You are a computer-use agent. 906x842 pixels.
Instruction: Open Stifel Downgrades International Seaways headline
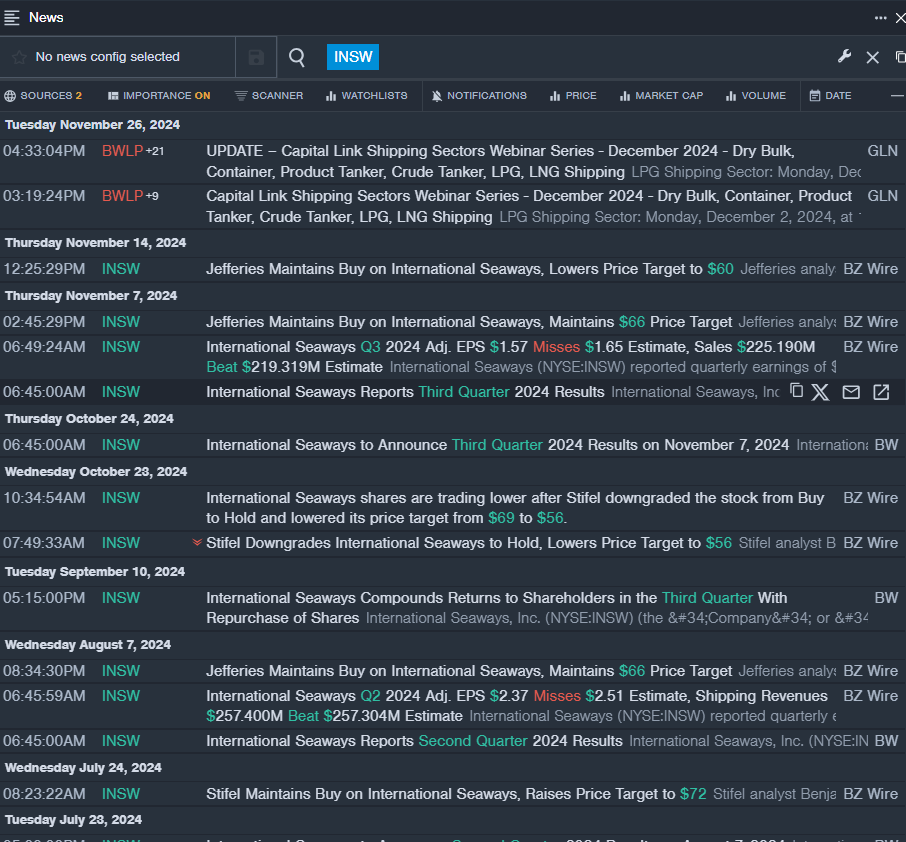point(453,543)
